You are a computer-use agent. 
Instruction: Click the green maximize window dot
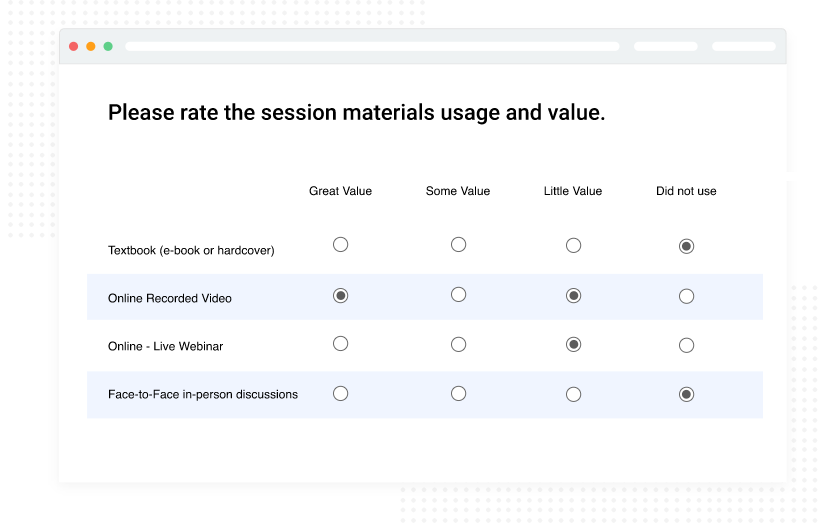108,46
